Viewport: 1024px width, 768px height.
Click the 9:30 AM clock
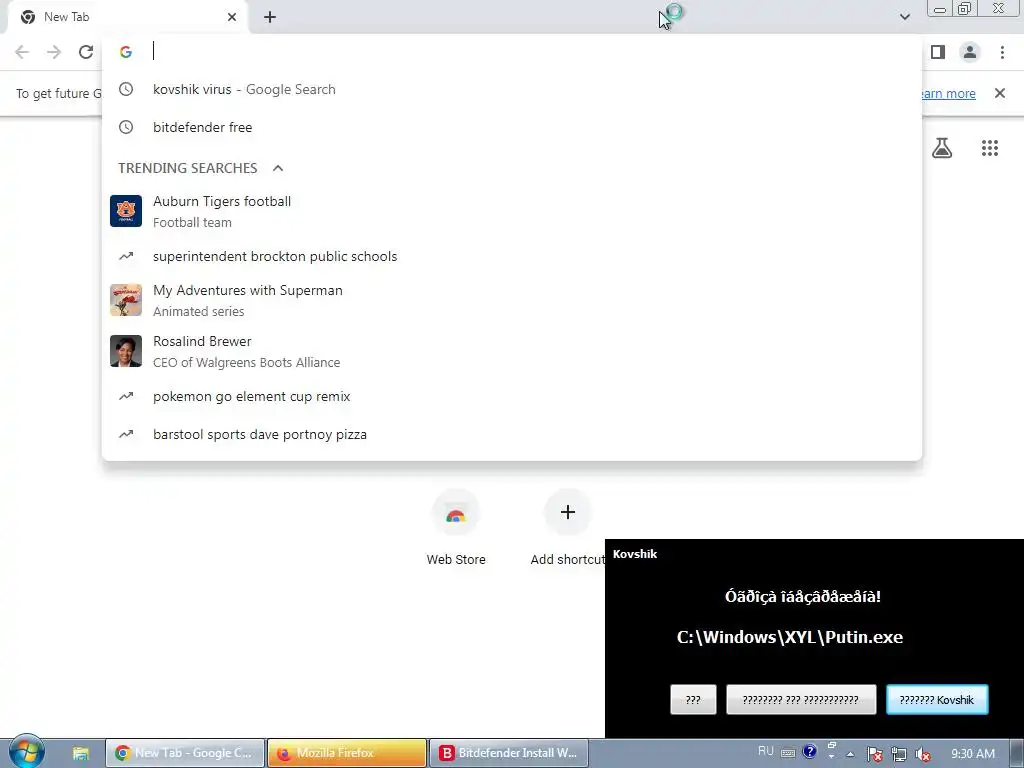point(972,754)
